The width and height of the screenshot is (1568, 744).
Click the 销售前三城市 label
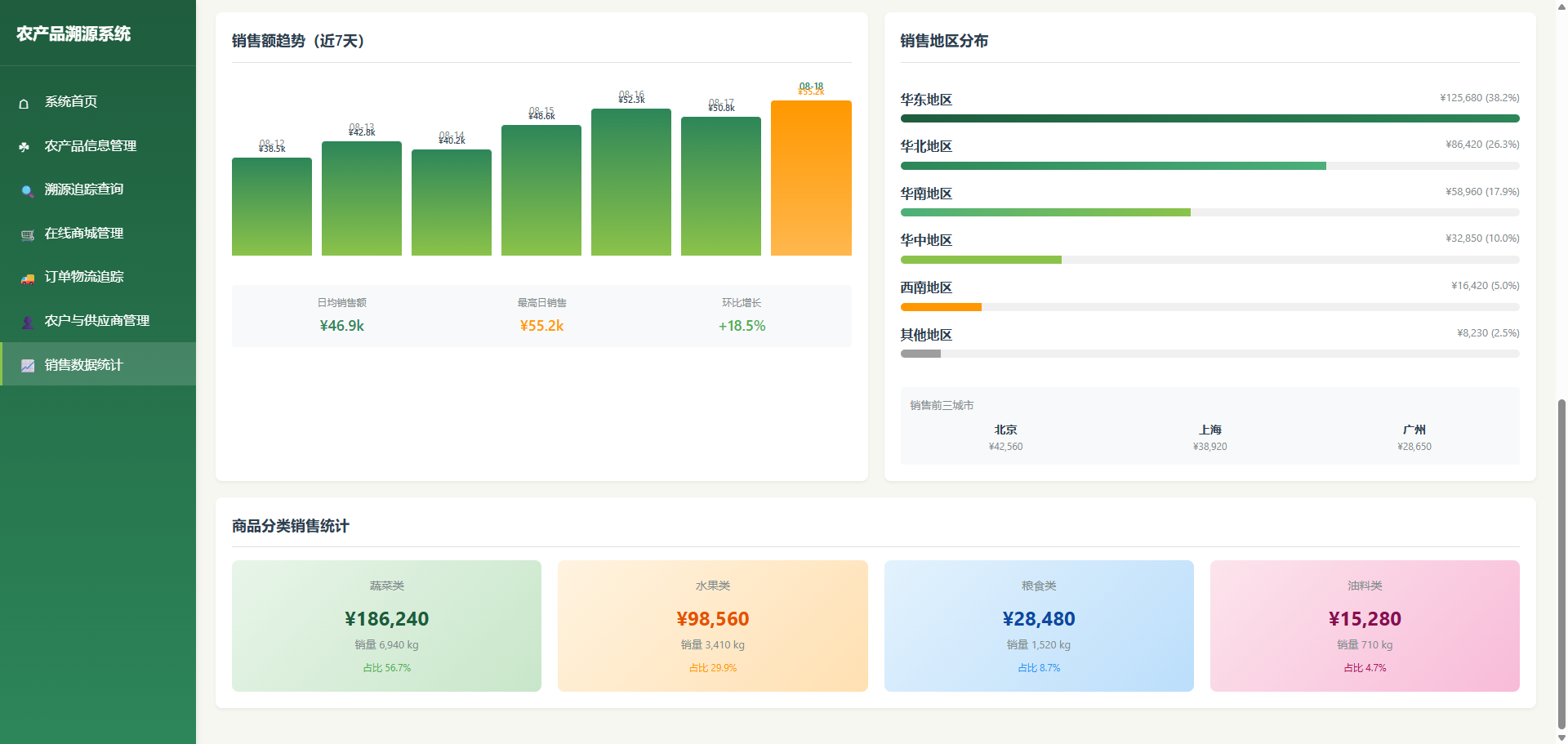coord(942,405)
